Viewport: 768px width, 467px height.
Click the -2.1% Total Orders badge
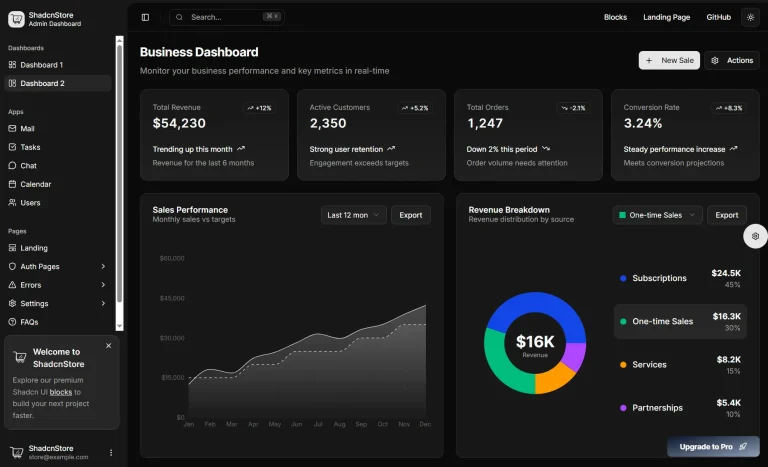(573, 108)
